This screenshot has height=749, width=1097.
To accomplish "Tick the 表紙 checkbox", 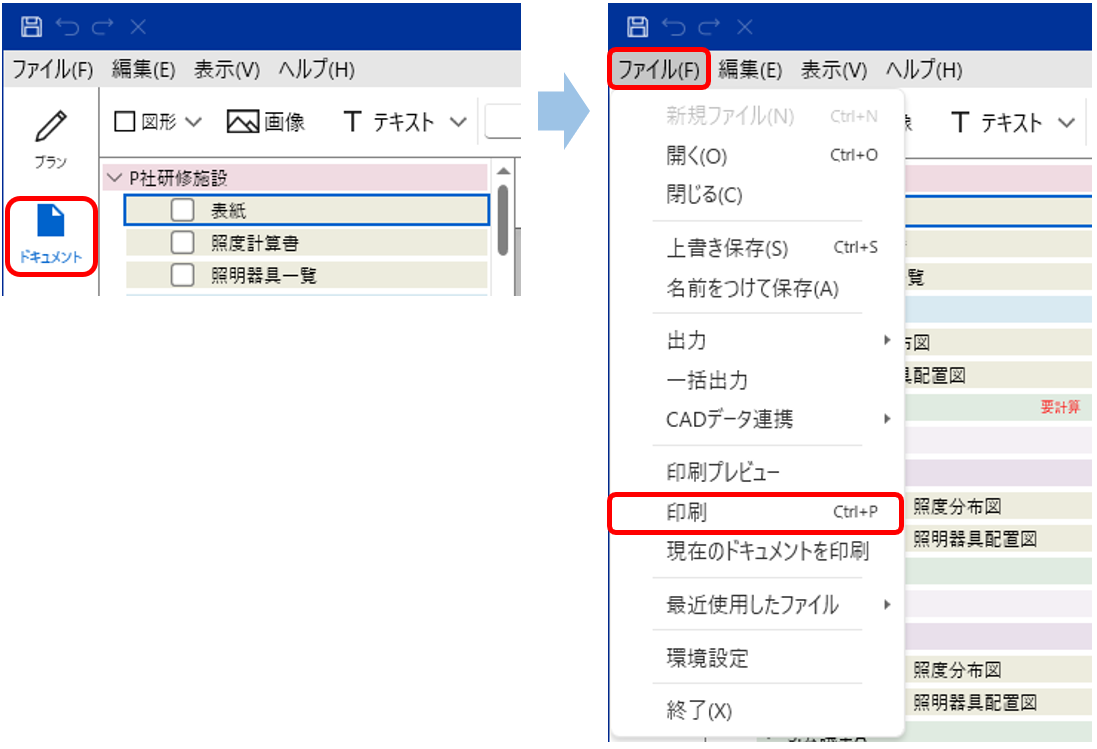I will coord(182,211).
